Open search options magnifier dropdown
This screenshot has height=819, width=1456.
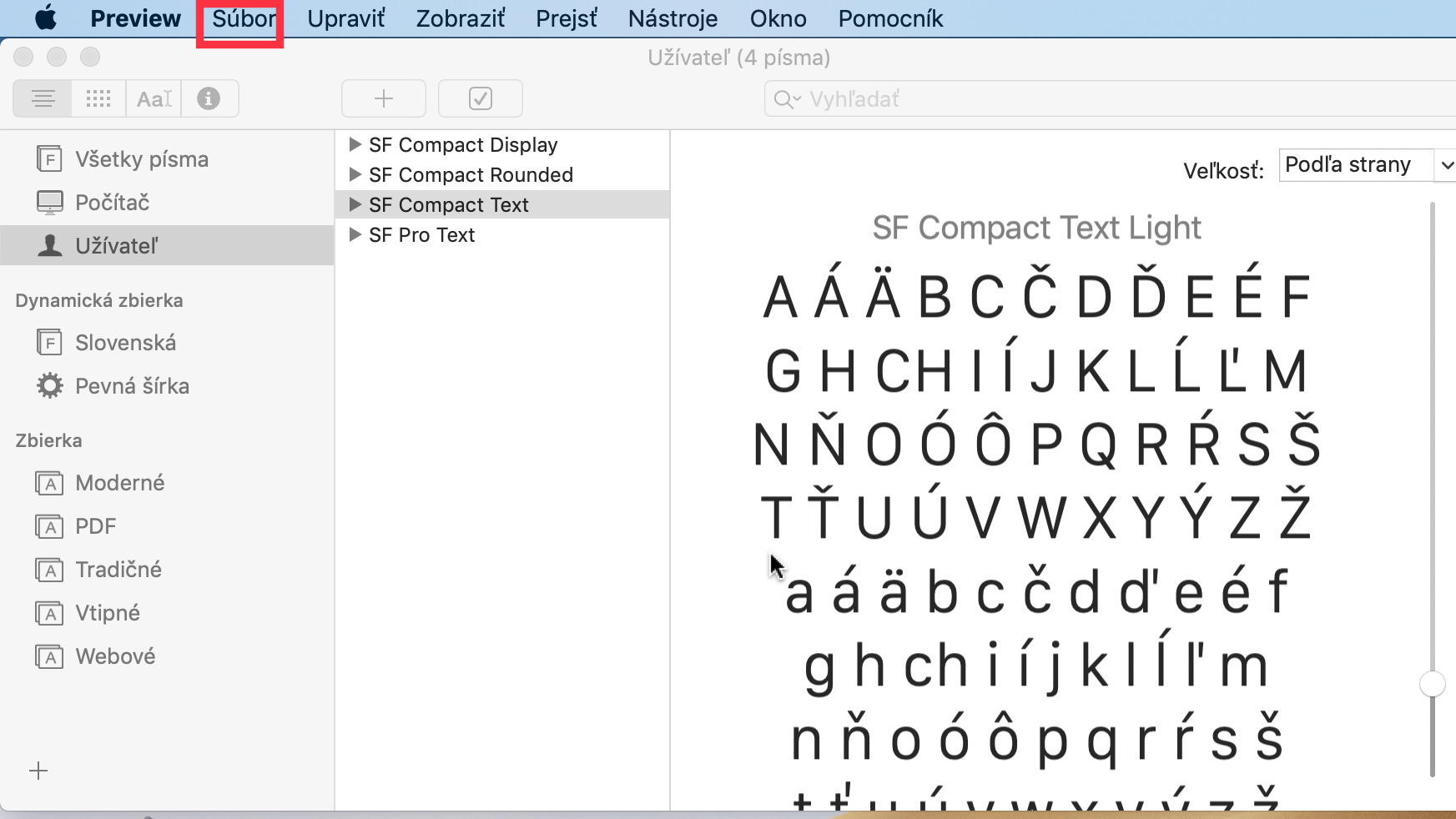[x=787, y=99]
